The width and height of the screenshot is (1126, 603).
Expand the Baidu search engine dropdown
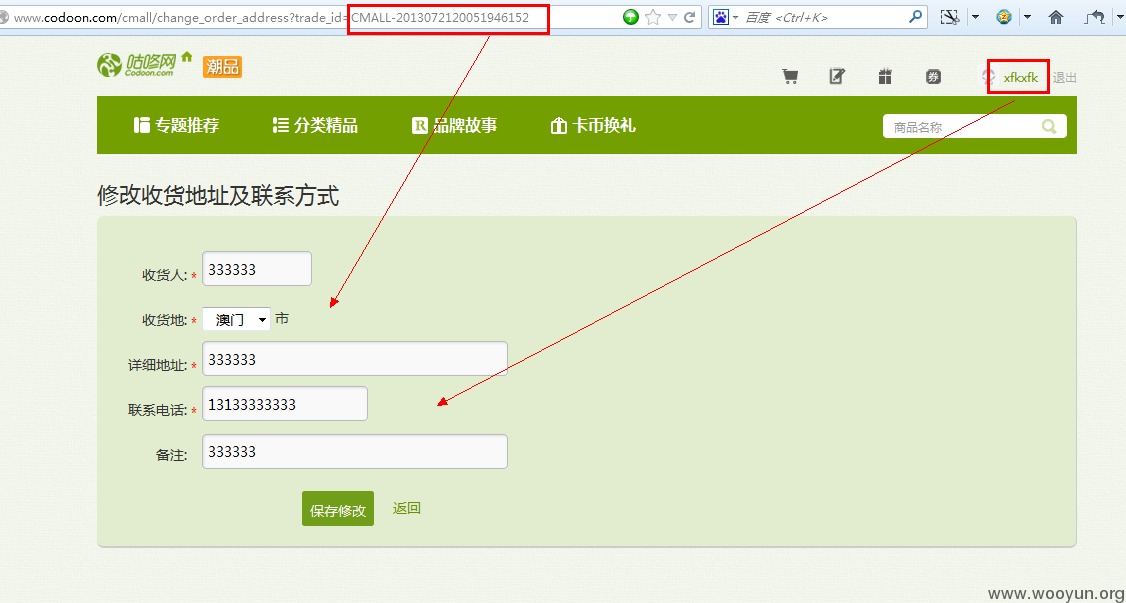point(736,17)
